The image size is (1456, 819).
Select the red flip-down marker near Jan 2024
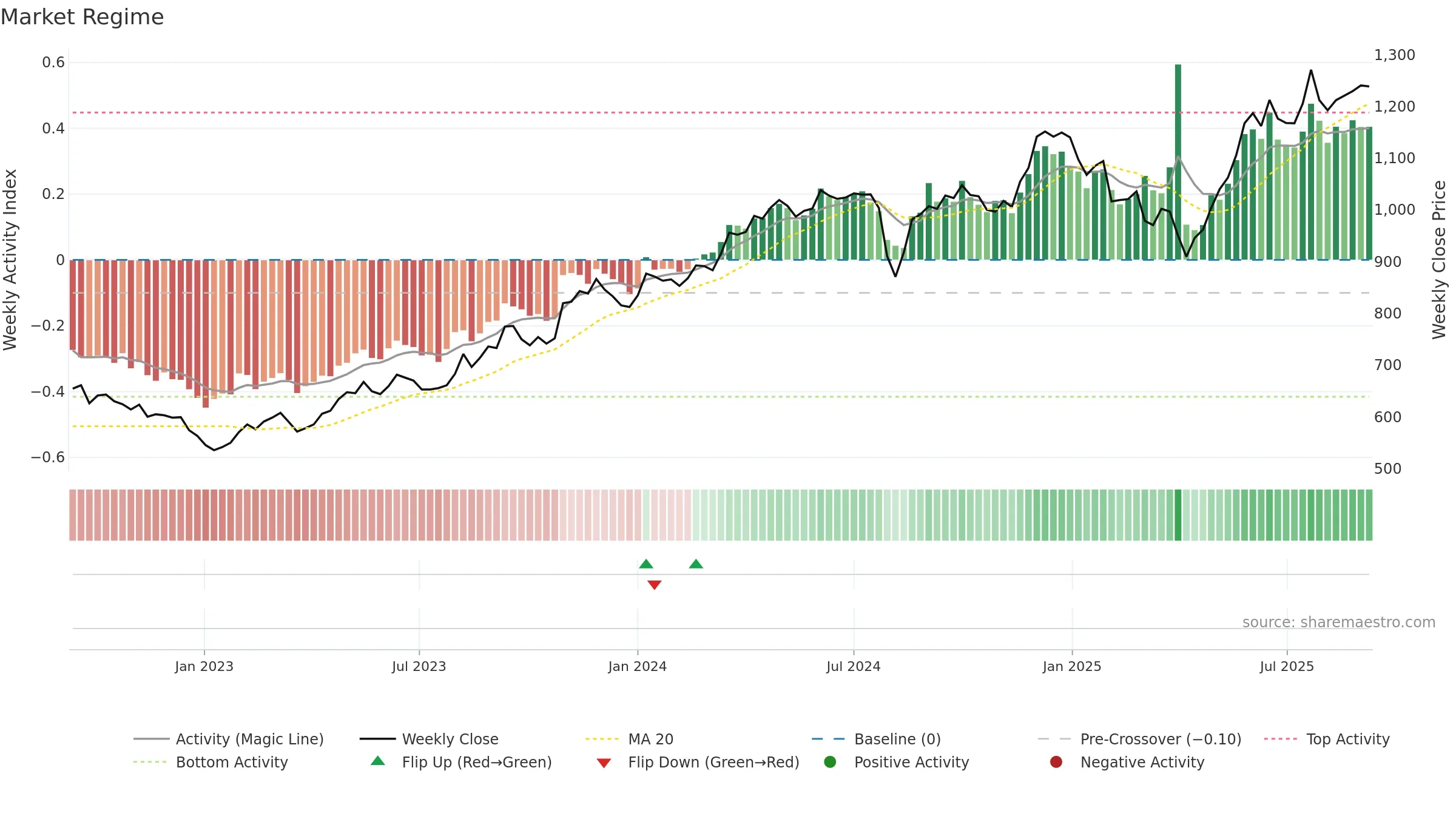point(654,585)
